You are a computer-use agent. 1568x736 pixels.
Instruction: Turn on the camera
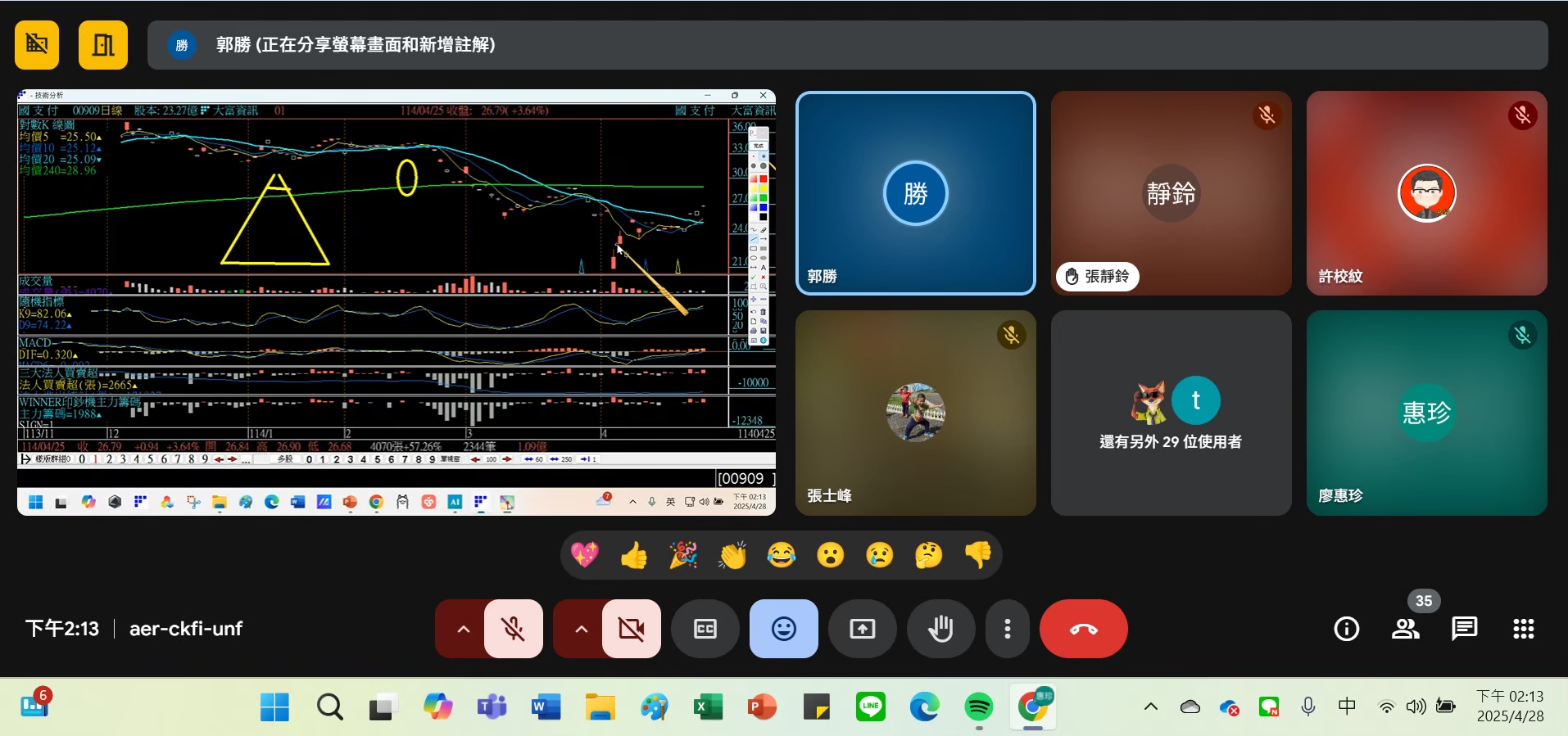coord(632,629)
